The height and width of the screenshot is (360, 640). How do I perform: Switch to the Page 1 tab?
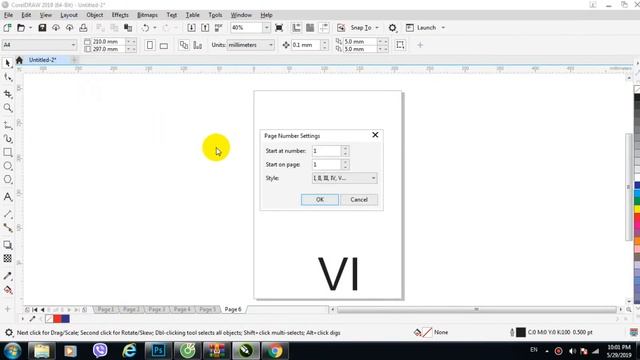(105, 309)
